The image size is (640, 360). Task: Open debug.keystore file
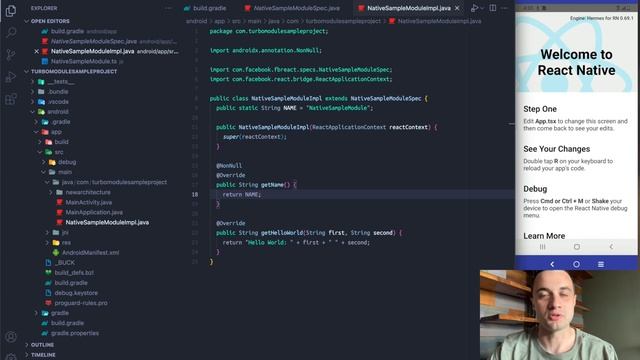pyautogui.click(x=76, y=293)
